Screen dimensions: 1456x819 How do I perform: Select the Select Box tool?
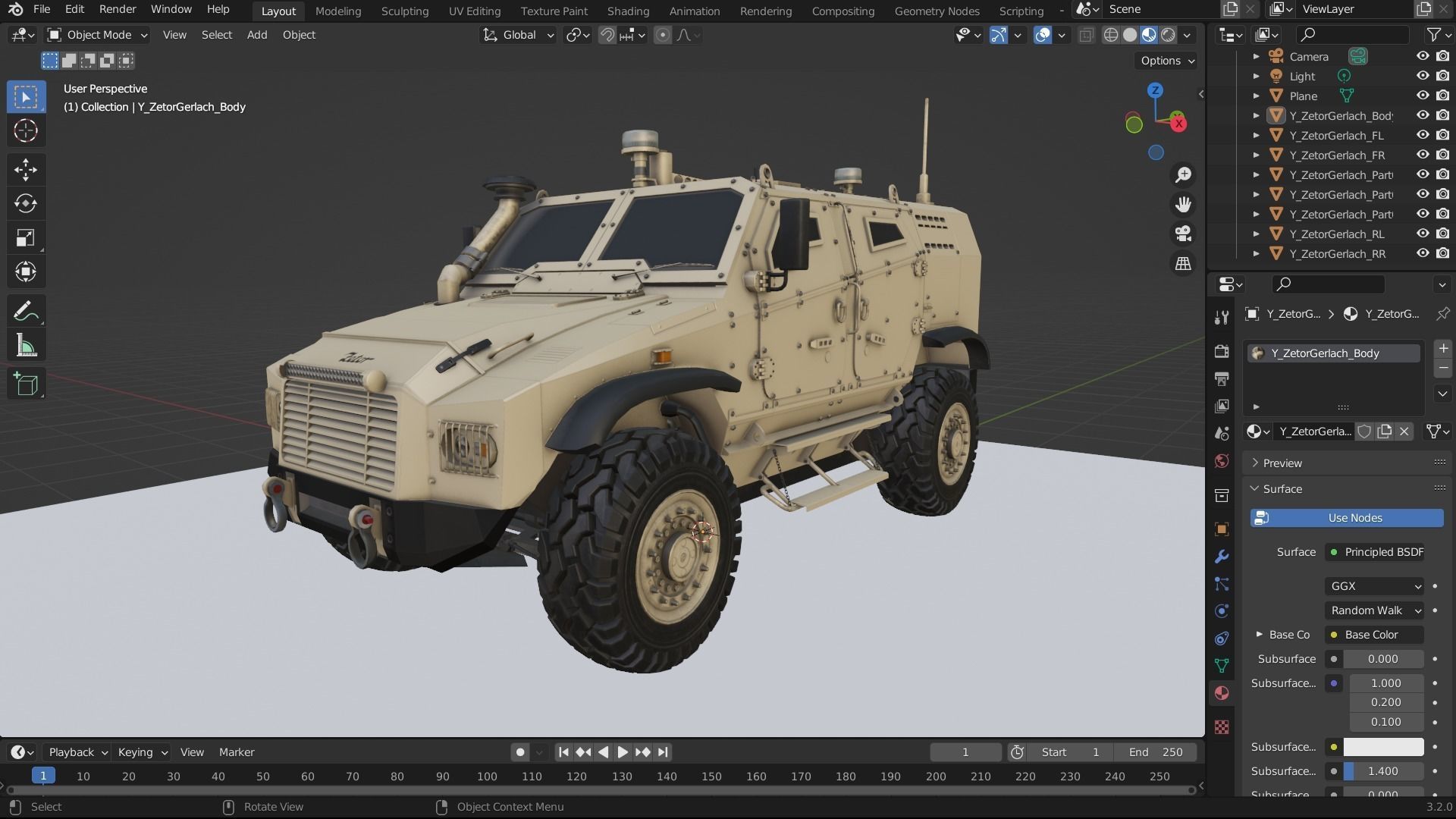26,97
